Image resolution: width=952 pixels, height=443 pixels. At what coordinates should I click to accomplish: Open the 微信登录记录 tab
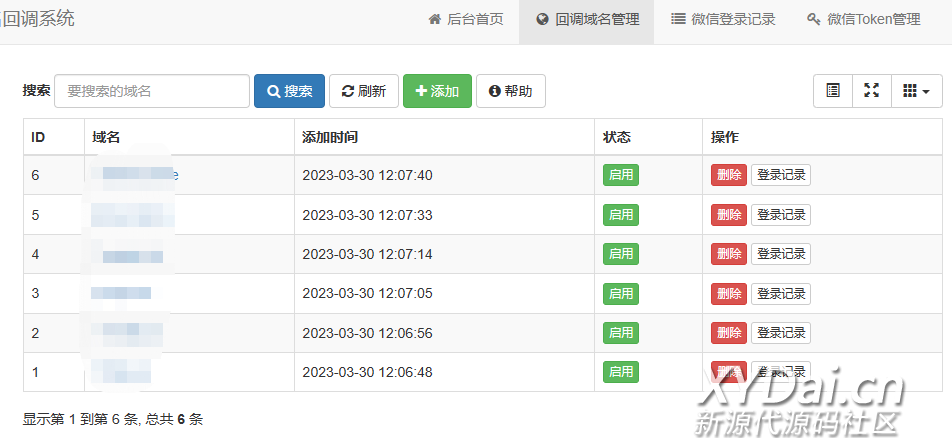click(x=723, y=19)
